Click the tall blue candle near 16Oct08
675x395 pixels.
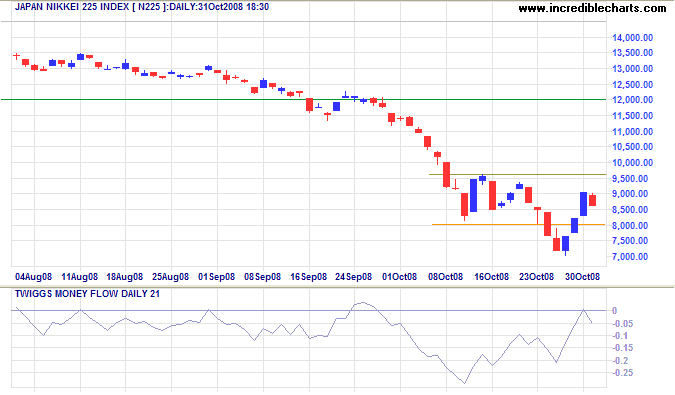(474, 195)
